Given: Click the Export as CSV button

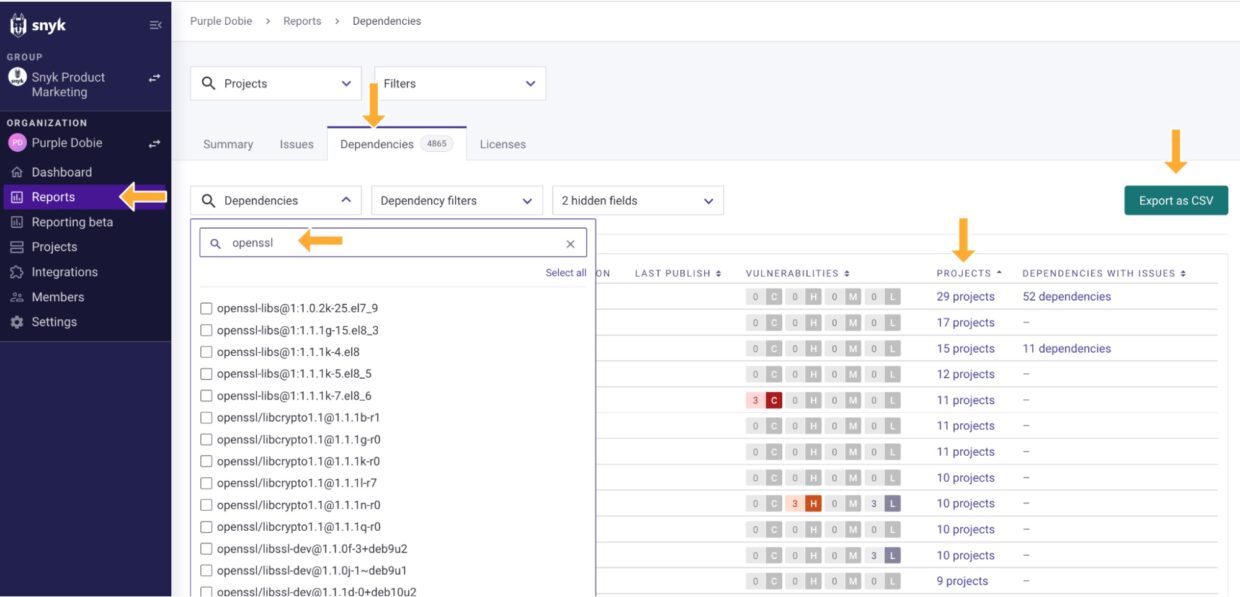Looking at the screenshot, I should point(1175,201).
